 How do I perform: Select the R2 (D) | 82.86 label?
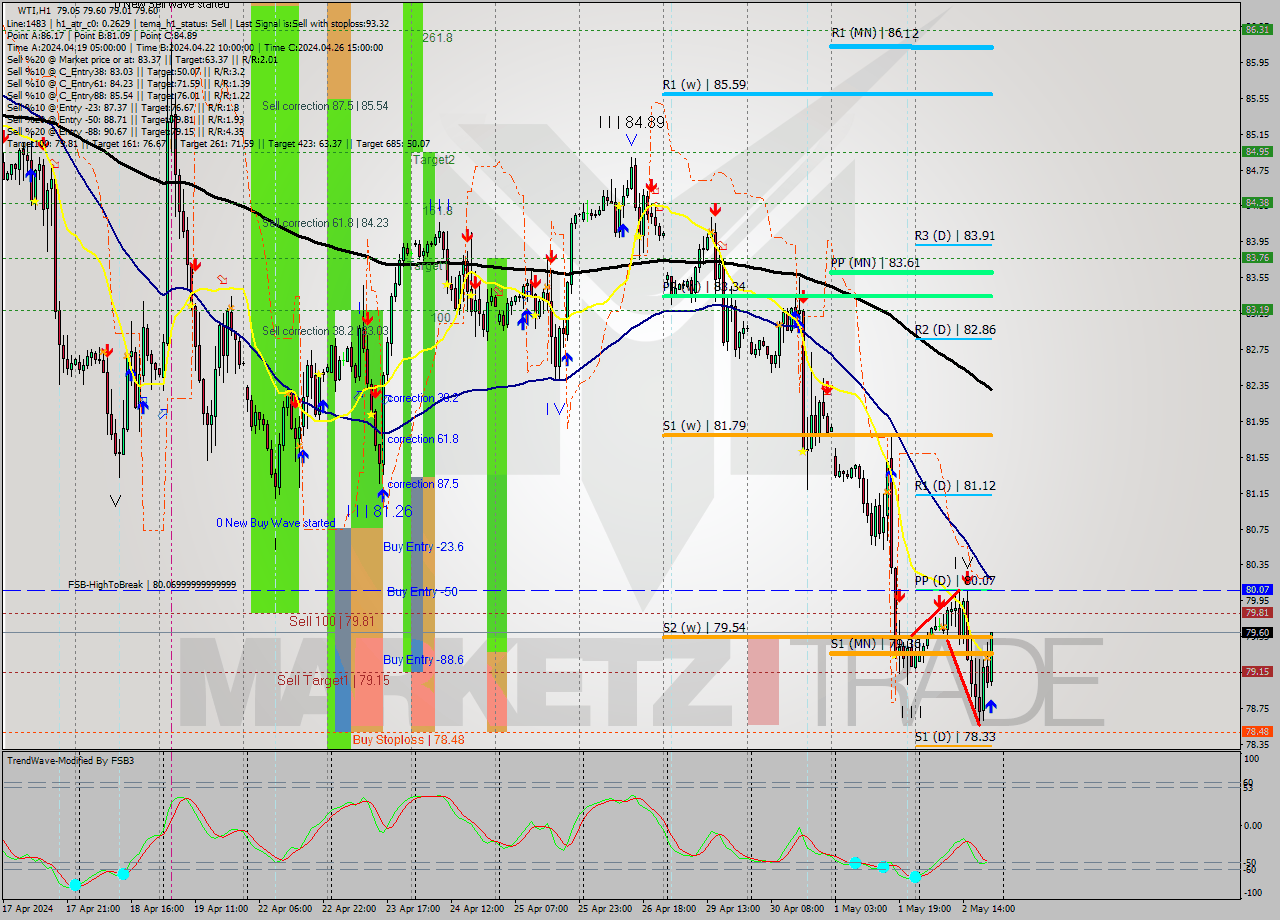[955, 329]
